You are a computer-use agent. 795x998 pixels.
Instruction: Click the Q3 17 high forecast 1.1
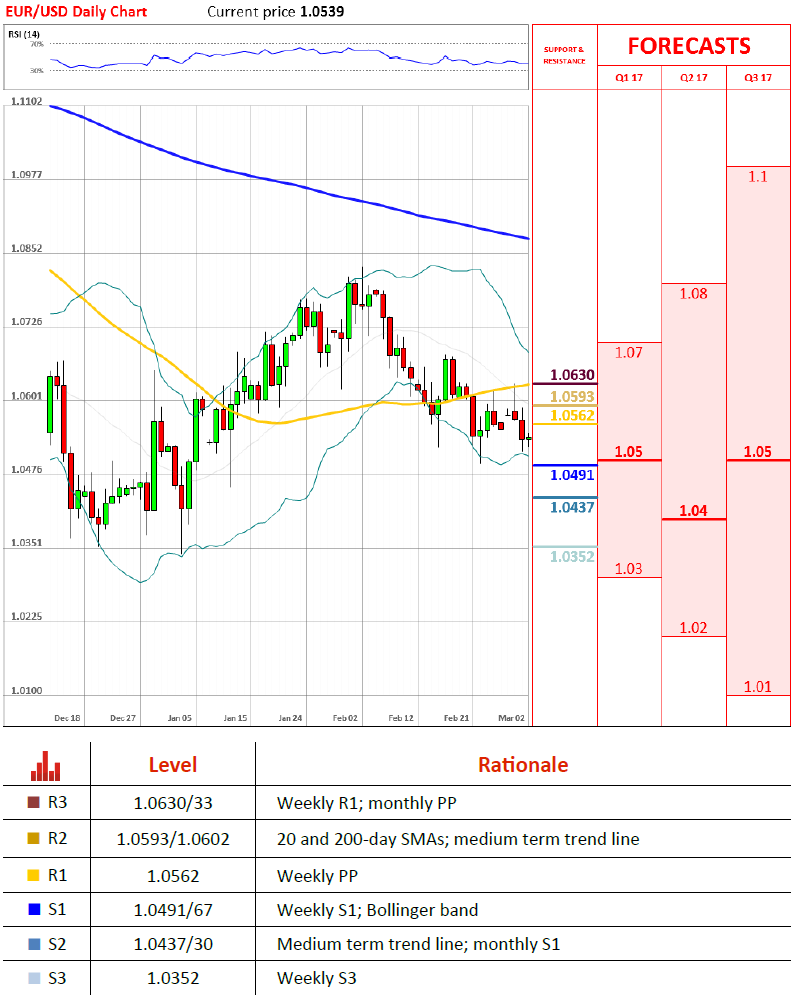pos(758,176)
